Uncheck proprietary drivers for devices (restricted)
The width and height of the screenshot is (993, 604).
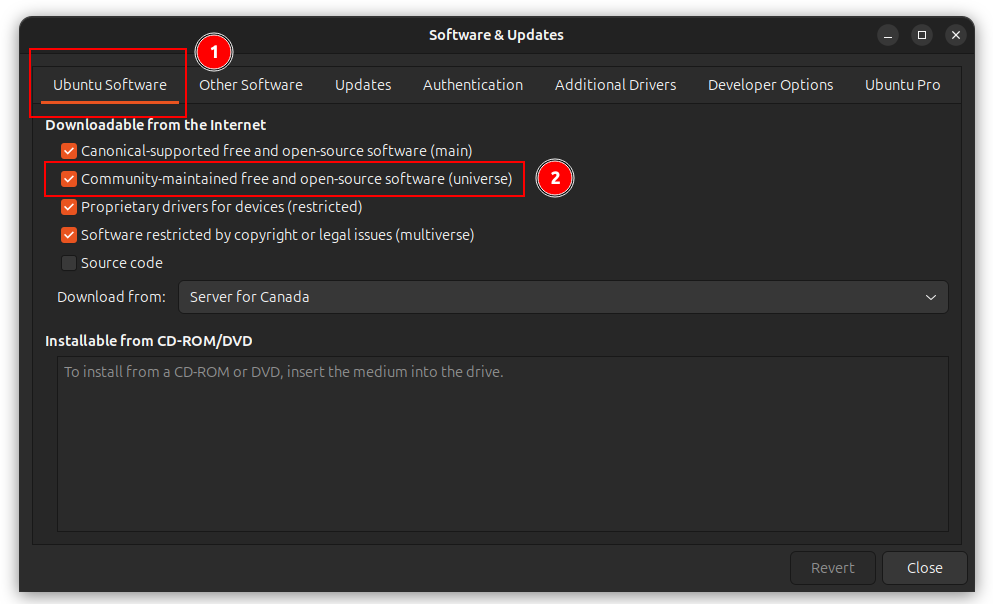(68, 207)
